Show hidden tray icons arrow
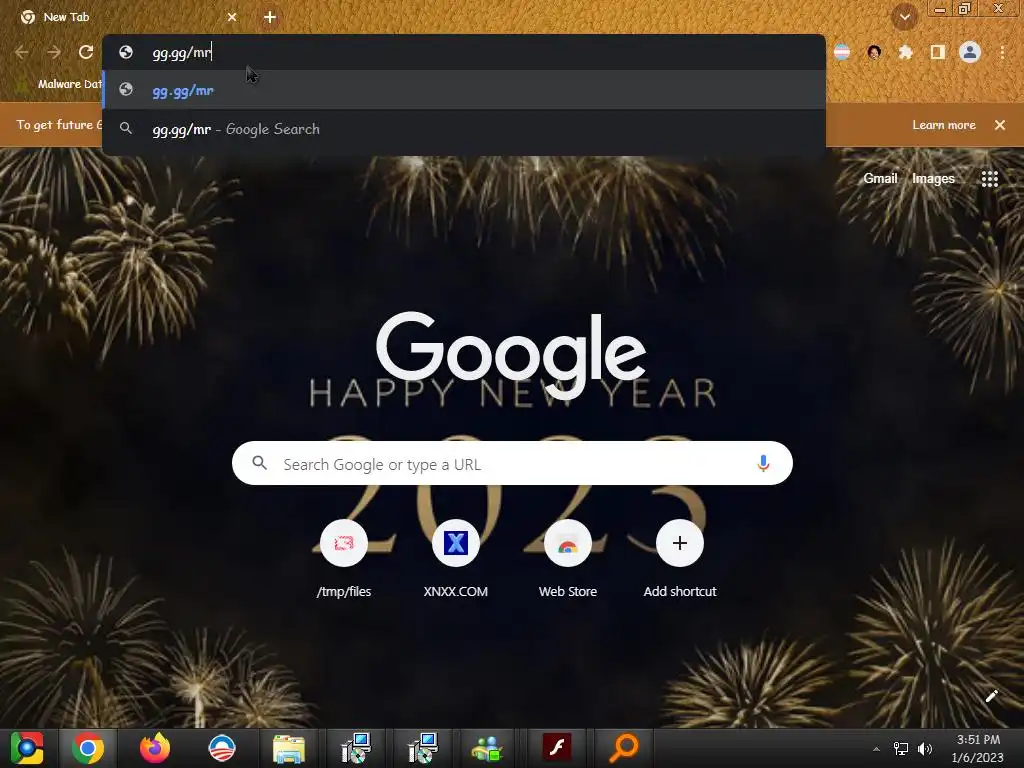 pyautogui.click(x=876, y=749)
